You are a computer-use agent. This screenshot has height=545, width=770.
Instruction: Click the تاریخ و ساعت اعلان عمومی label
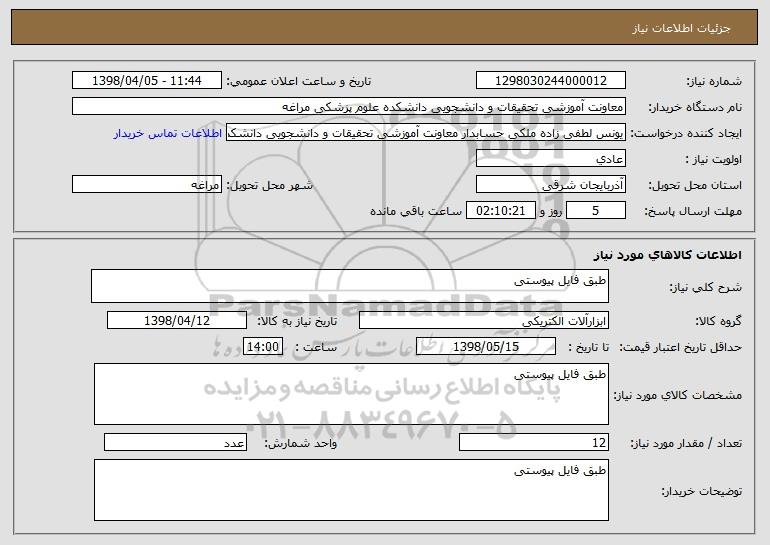click(299, 82)
